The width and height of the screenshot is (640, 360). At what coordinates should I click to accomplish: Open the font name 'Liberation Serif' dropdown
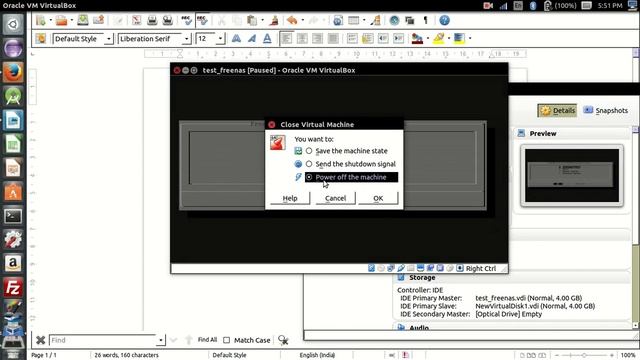coord(187,39)
